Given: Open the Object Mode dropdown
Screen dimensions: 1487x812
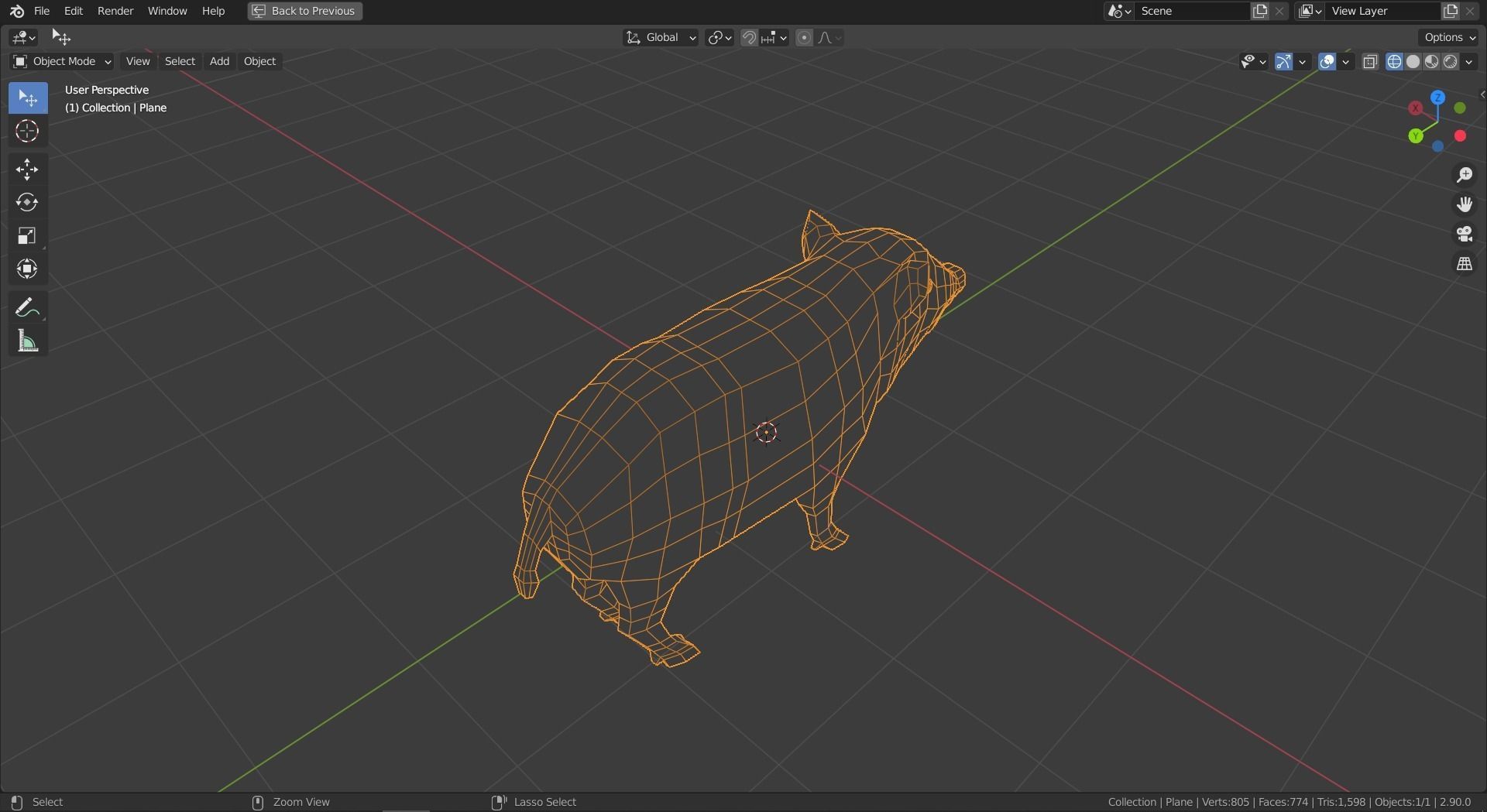Looking at the screenshot, I should (62, 61).
